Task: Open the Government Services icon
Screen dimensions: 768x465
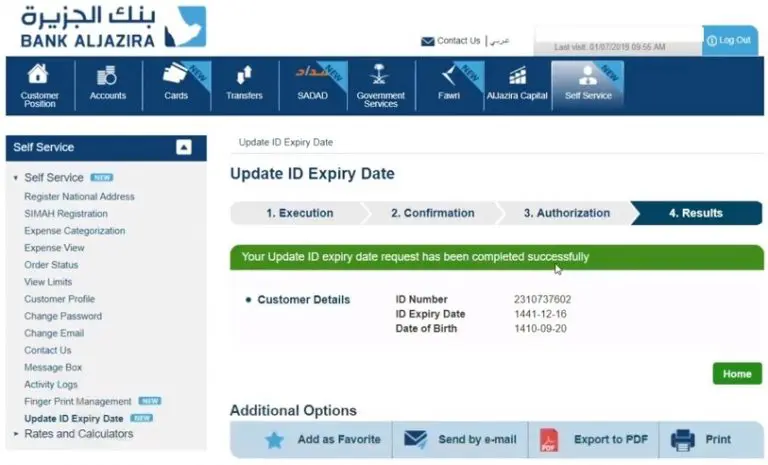Action: [x=380, y=75]
